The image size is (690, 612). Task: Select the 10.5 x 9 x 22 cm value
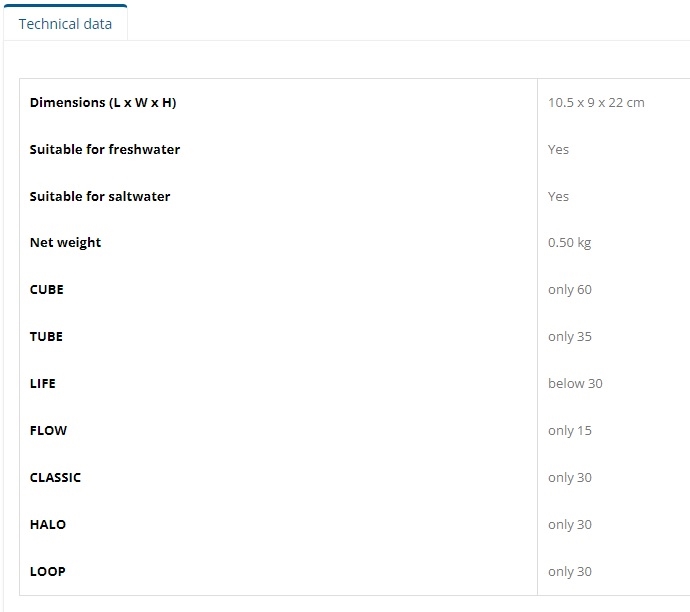coord(596,103)
